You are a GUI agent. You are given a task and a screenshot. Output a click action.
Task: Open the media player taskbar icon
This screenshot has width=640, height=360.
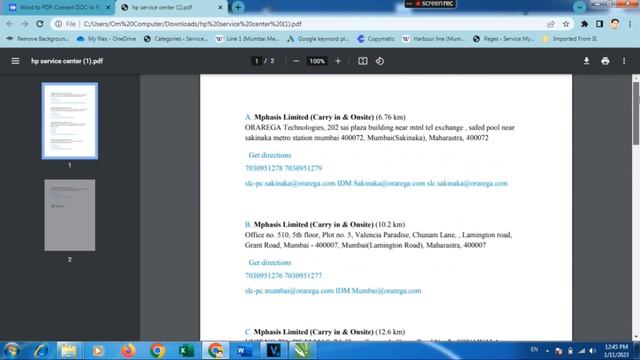[98, 351]
